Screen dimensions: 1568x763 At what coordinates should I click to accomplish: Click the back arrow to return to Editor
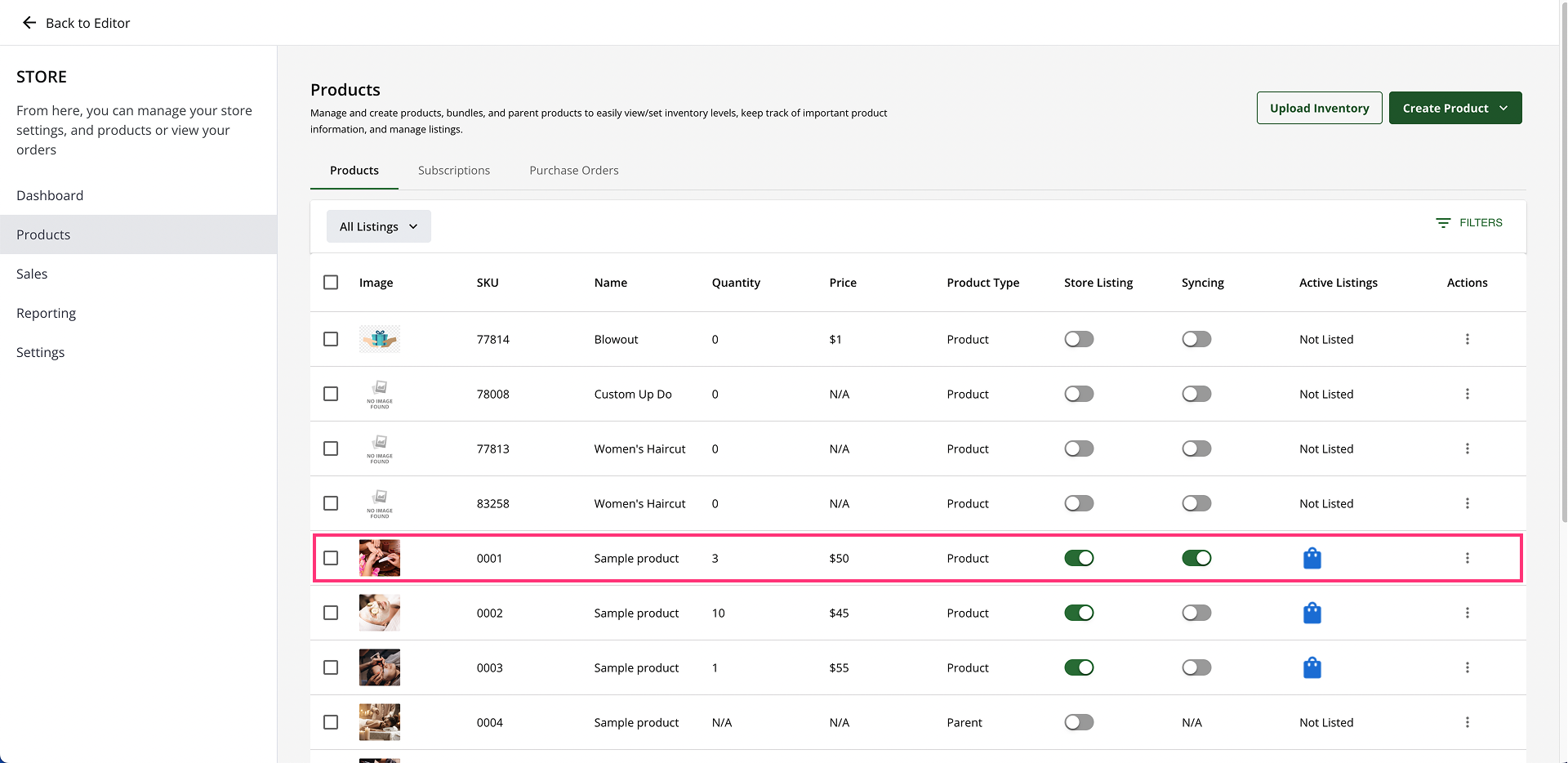(x=29, y=23)
